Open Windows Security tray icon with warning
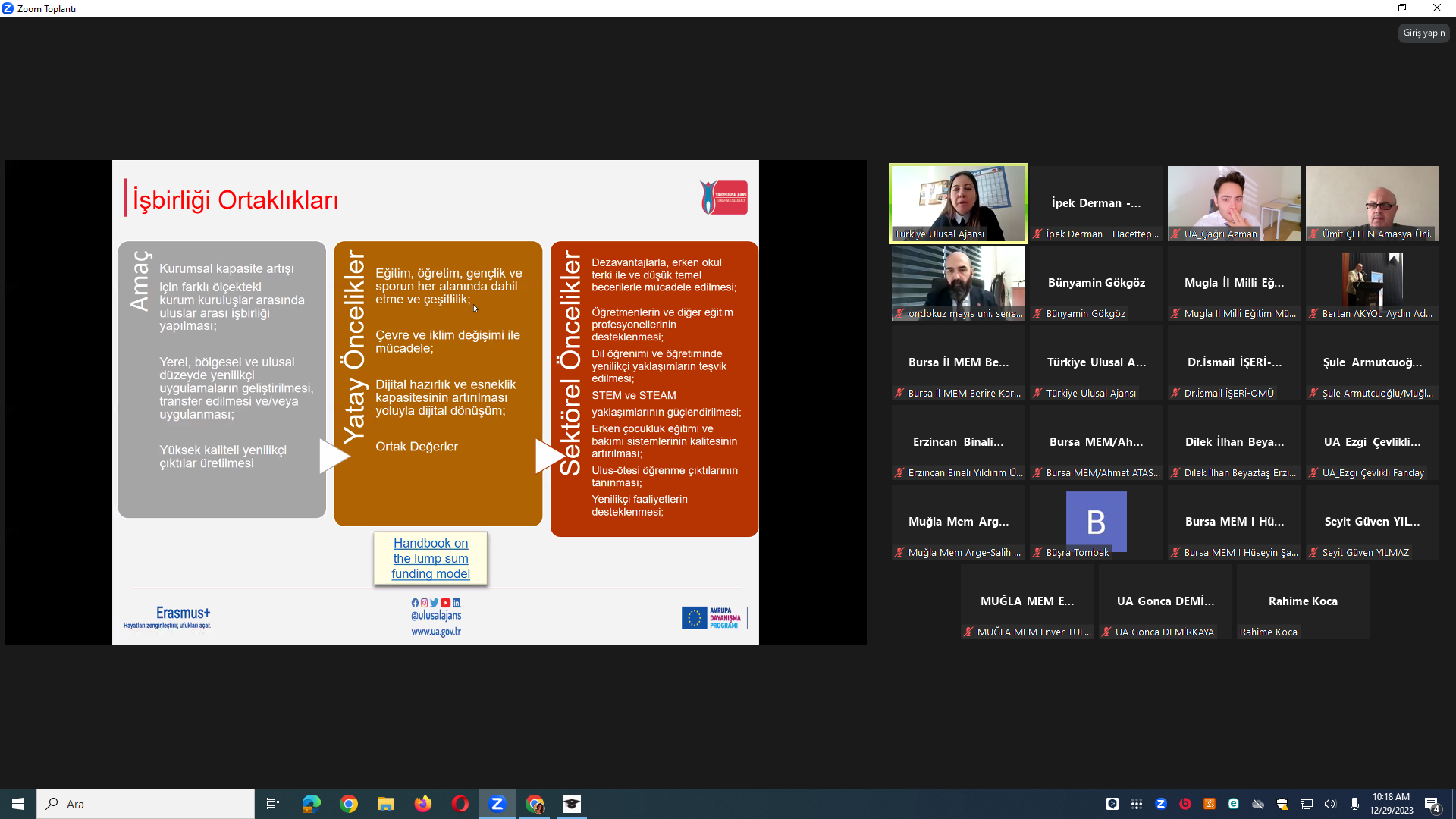1456x819 pixels. click(1282, 804)
